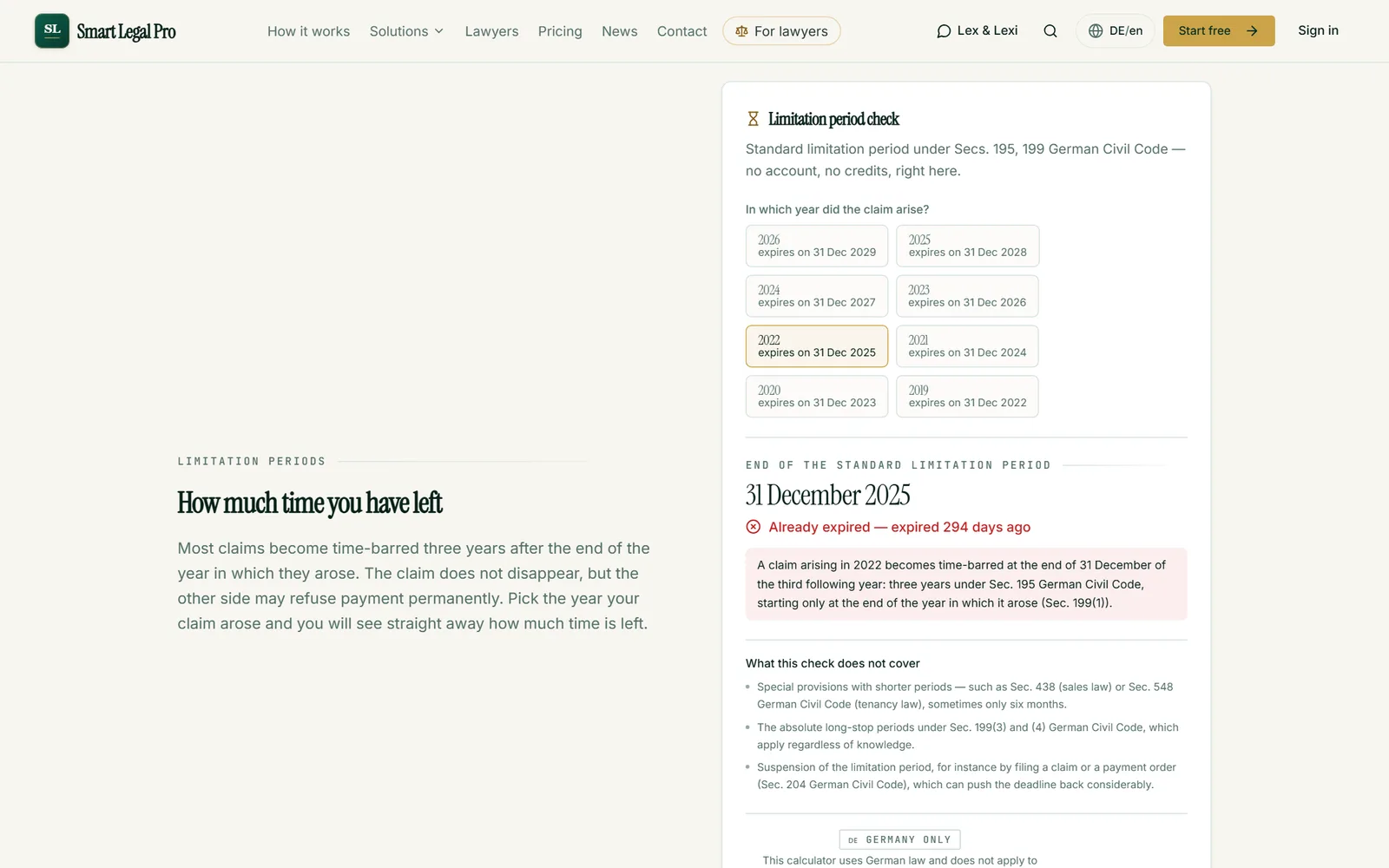Image resolution: width=1389 pixels, height=868 pixels.
Task: Select year 2025 expiring 31 Dec 2028
Action: coord(967,246)
